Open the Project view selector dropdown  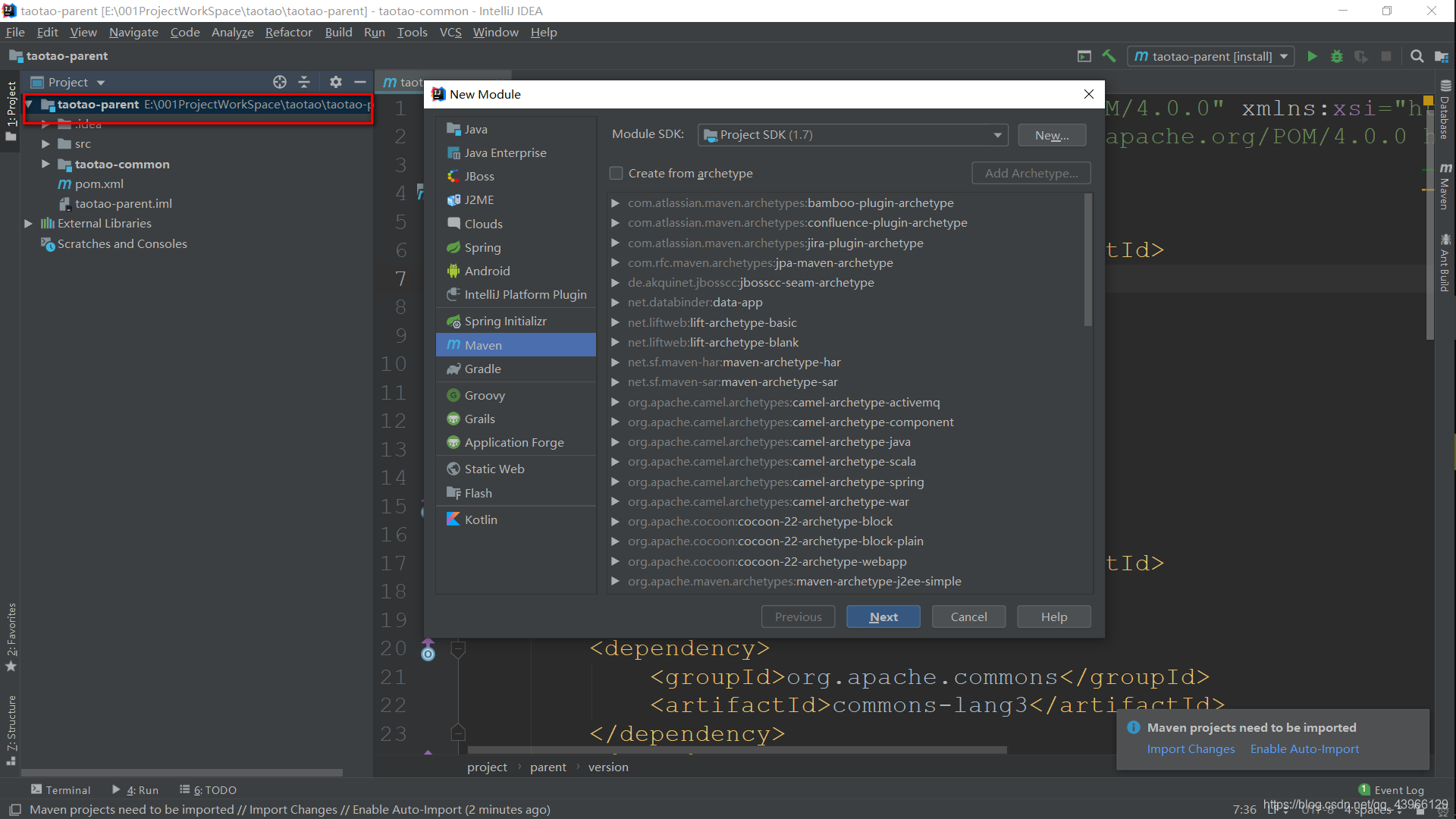click(x=101, y=83)
